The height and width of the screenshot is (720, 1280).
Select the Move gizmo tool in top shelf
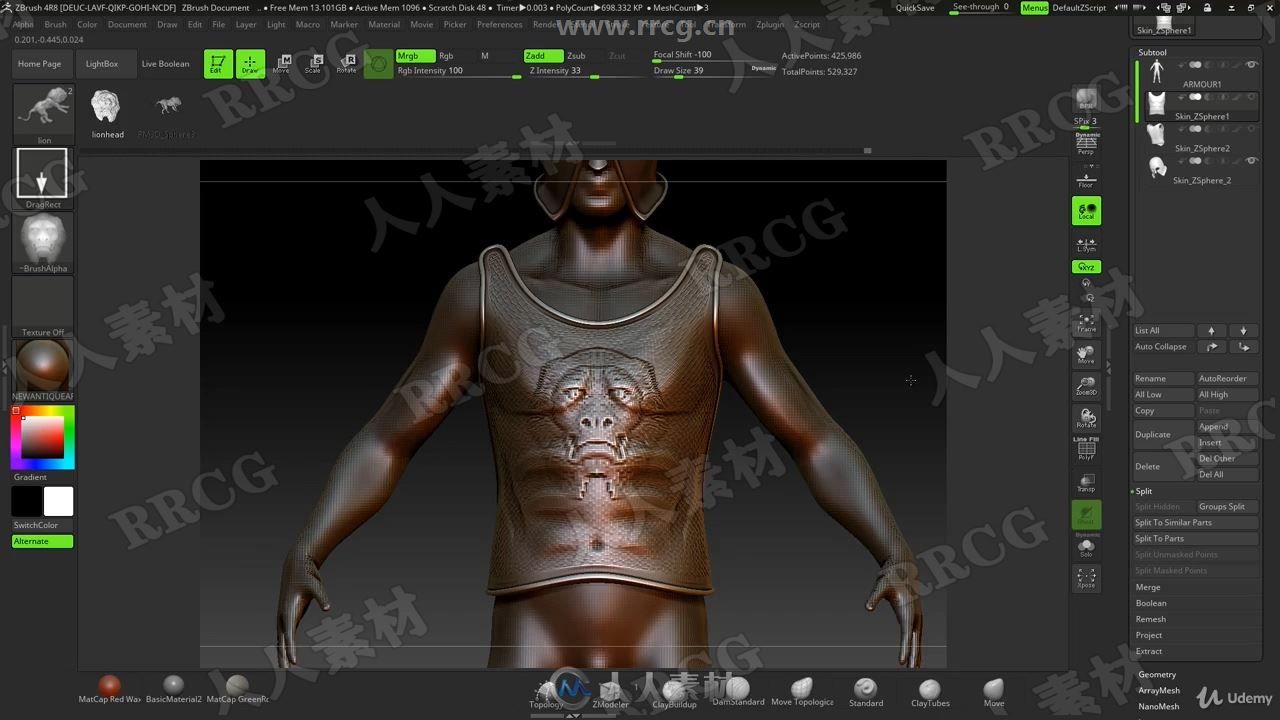282,64
